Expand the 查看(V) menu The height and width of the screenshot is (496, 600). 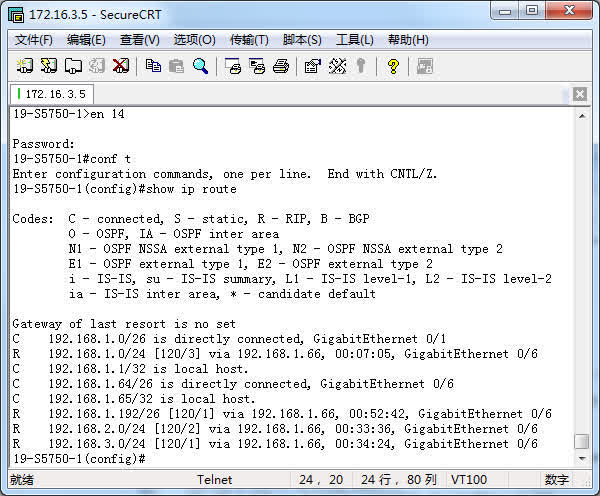click(x=140, y=40)
